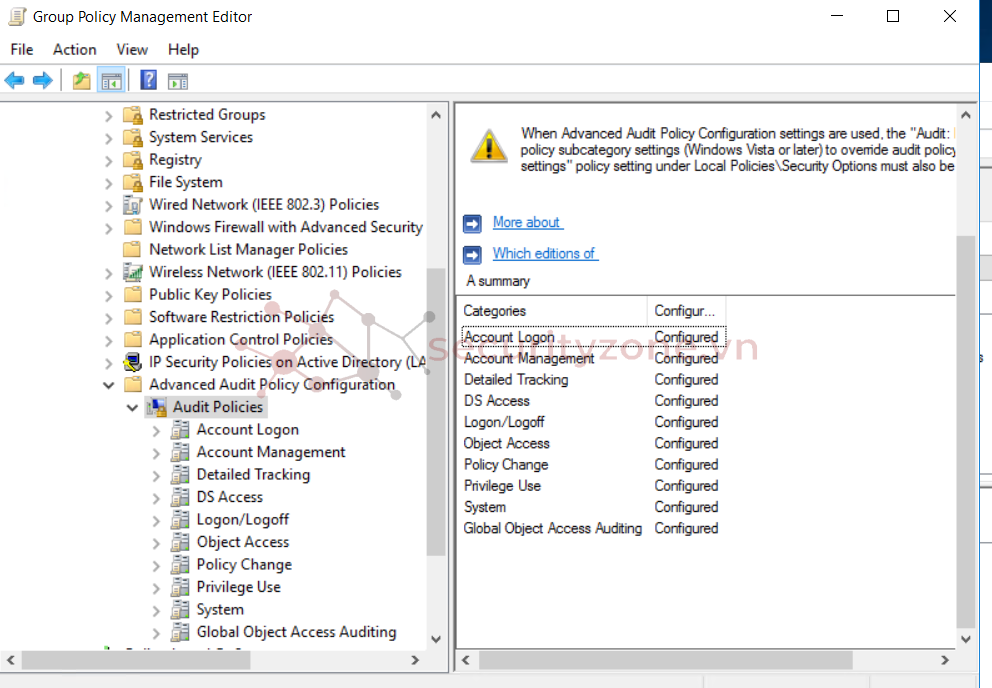992x688 pixels.
Task: Toggle the Show/Hide Console Tree icon
Action: [111, 81]
